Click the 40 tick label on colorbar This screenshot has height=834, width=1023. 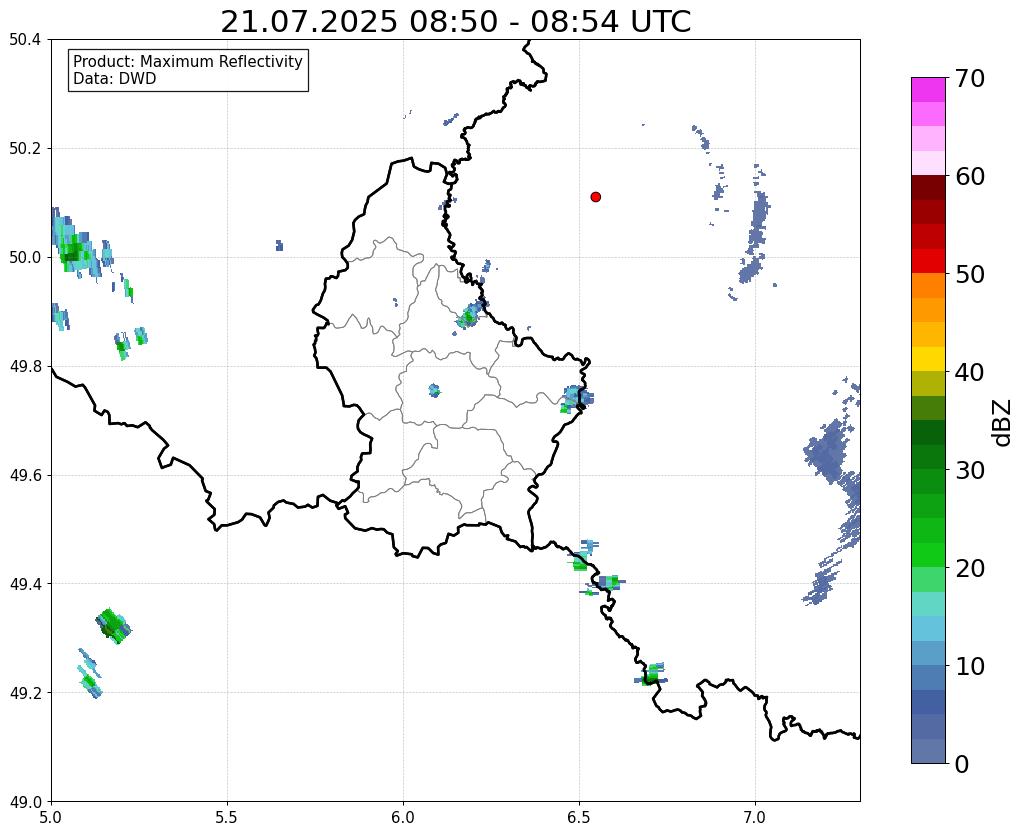pos(970,372)
